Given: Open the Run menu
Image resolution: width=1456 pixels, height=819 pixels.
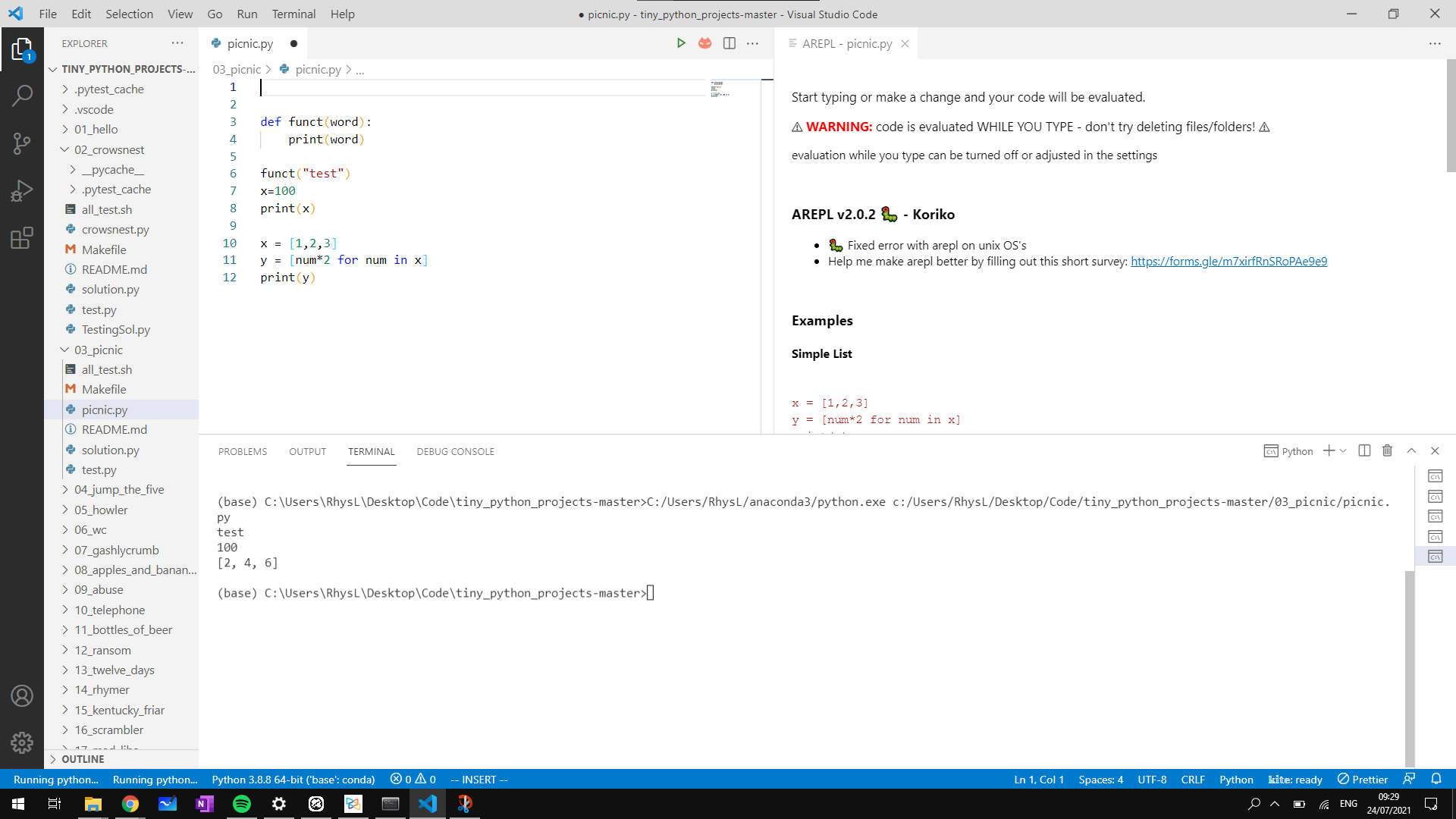Looking at the screenshot, I should click(x=246, y=14).
